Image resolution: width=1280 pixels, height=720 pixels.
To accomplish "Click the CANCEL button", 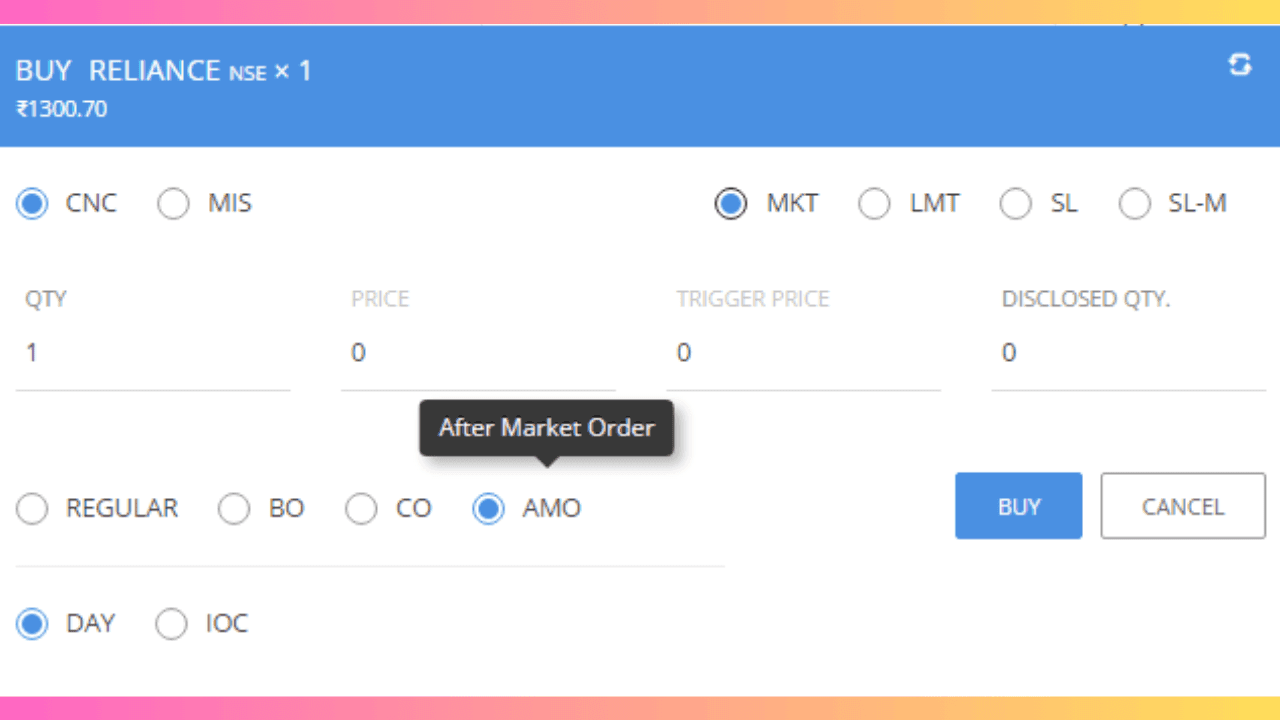I will (x=1183, y=506).
